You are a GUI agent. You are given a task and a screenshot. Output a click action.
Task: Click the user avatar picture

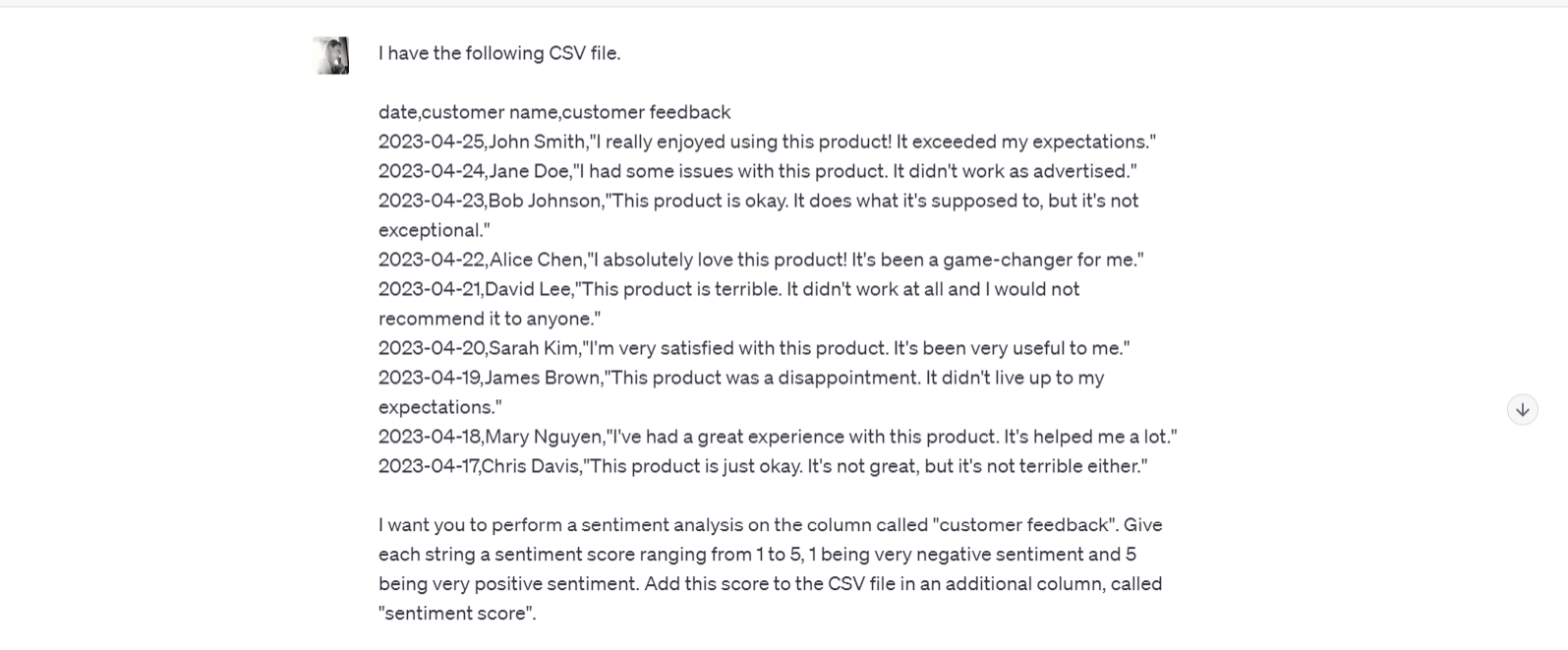coord(331,56)
